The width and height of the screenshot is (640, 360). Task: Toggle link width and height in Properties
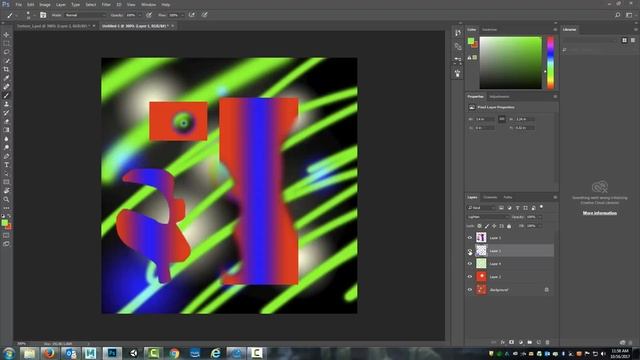pos(502,119)
